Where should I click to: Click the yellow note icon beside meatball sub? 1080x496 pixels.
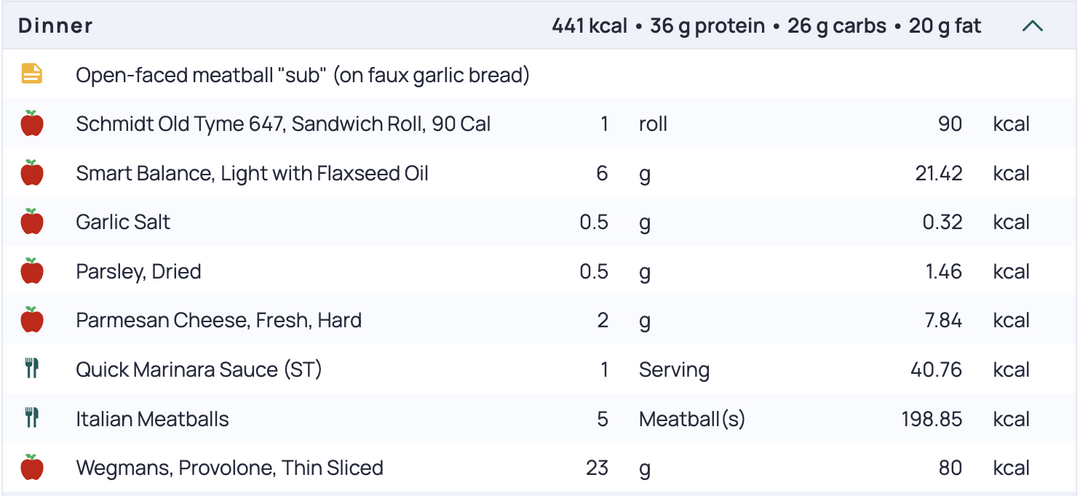[x=32, y=74]
